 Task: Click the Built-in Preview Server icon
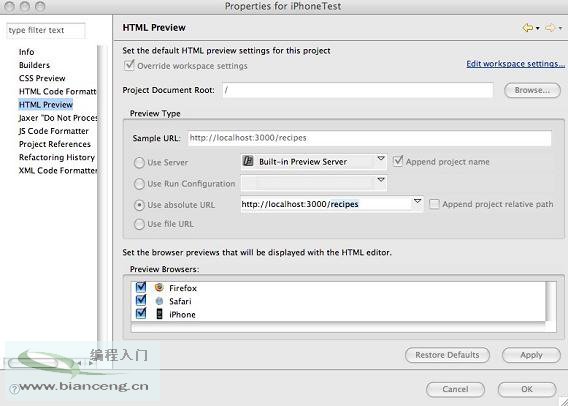click(248, 161)
